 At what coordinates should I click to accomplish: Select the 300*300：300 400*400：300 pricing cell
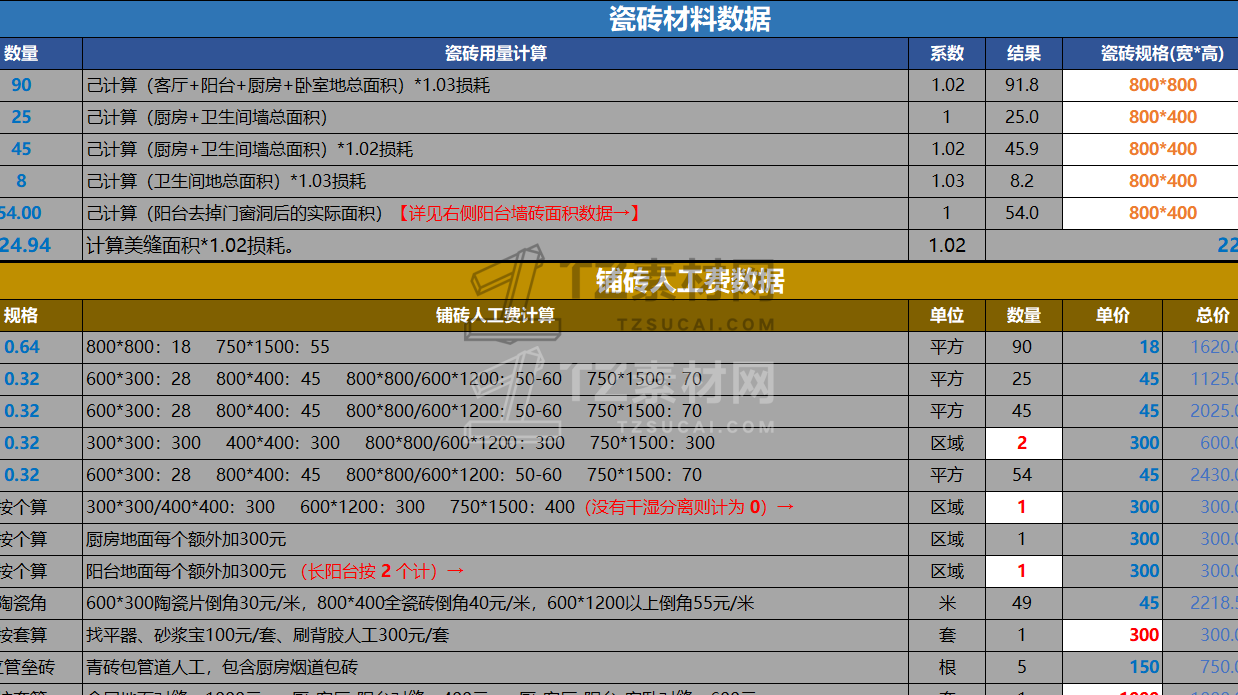(496, 443)
